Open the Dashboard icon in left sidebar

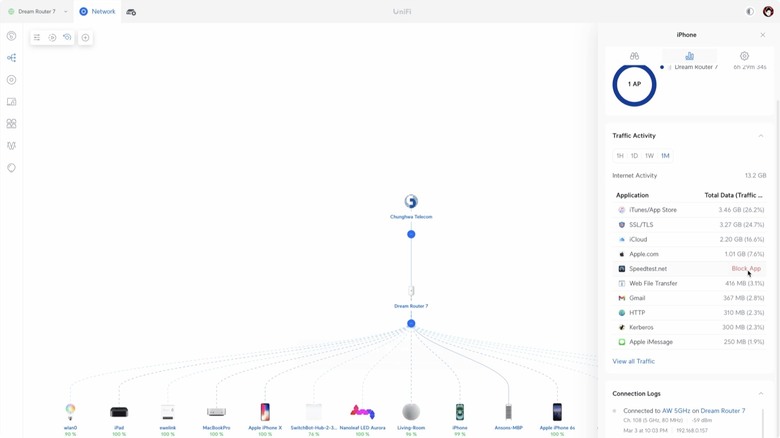[x=11, y=36]
